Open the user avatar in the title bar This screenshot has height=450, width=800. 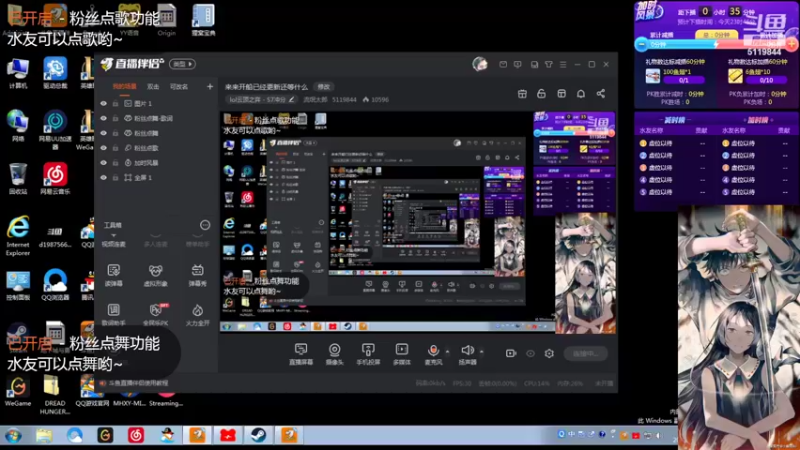pos(480,64)
